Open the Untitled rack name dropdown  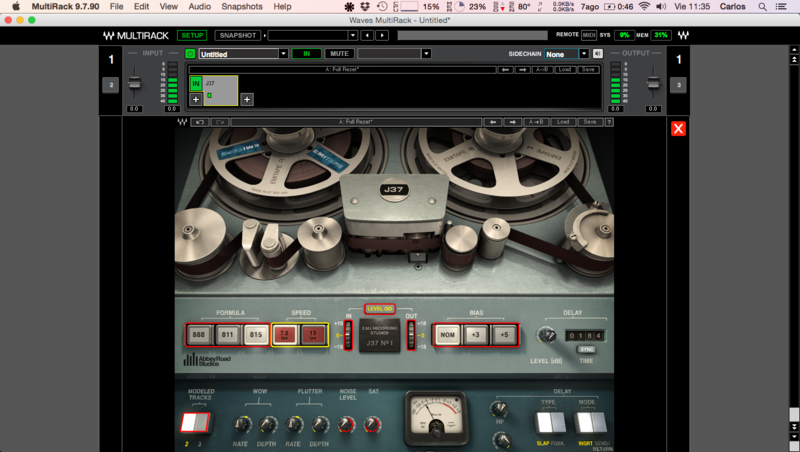click(283, 54)
